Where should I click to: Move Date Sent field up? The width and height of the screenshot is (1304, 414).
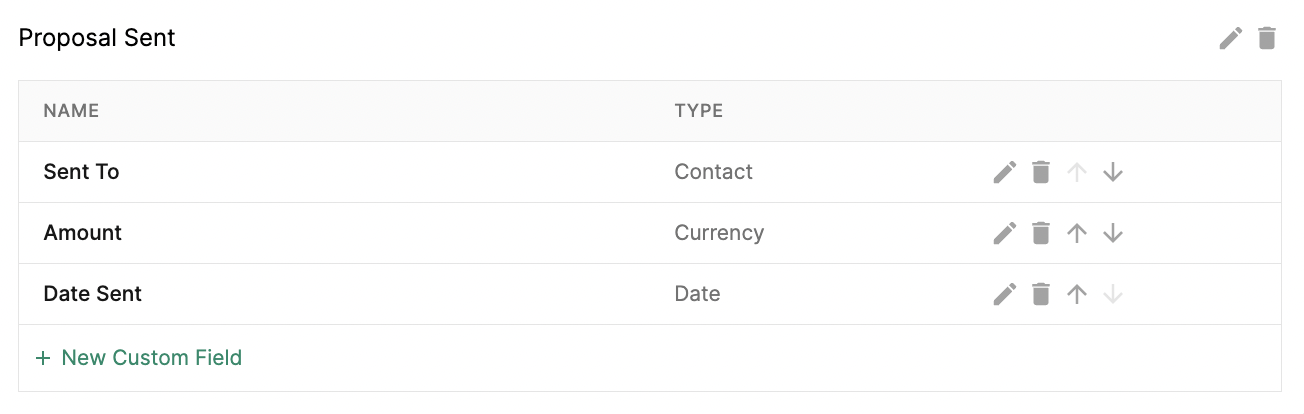pos(1077,294)
